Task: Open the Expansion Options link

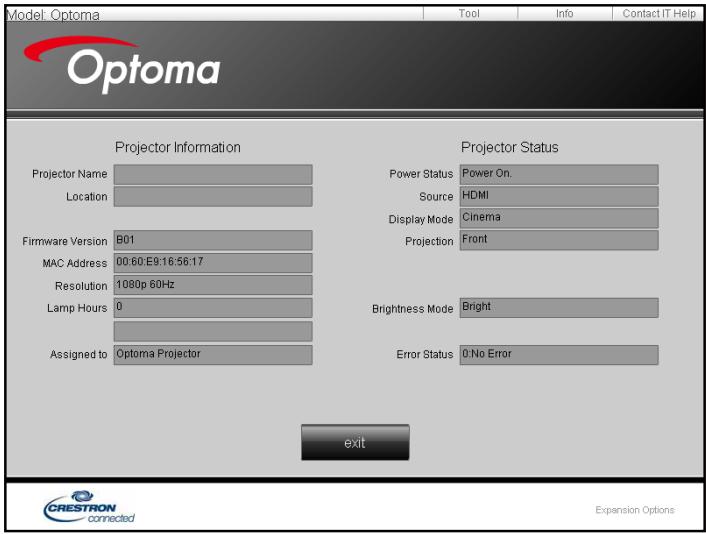Action: [x=634, y=510]
